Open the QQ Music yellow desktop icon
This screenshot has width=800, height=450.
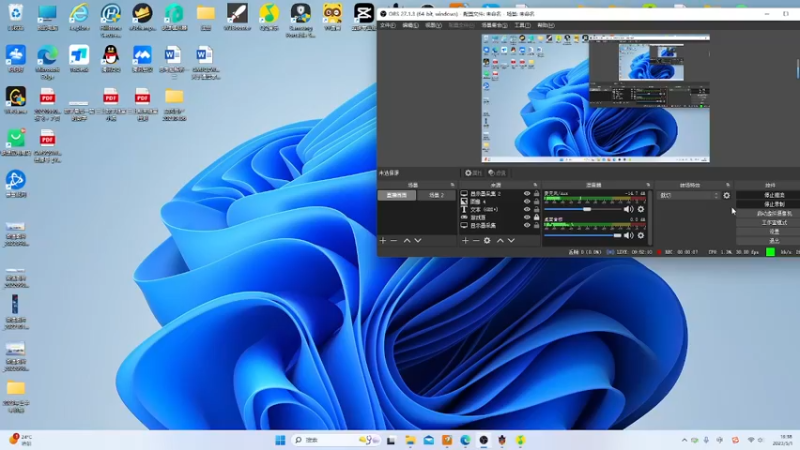click(x=269, y=16)
